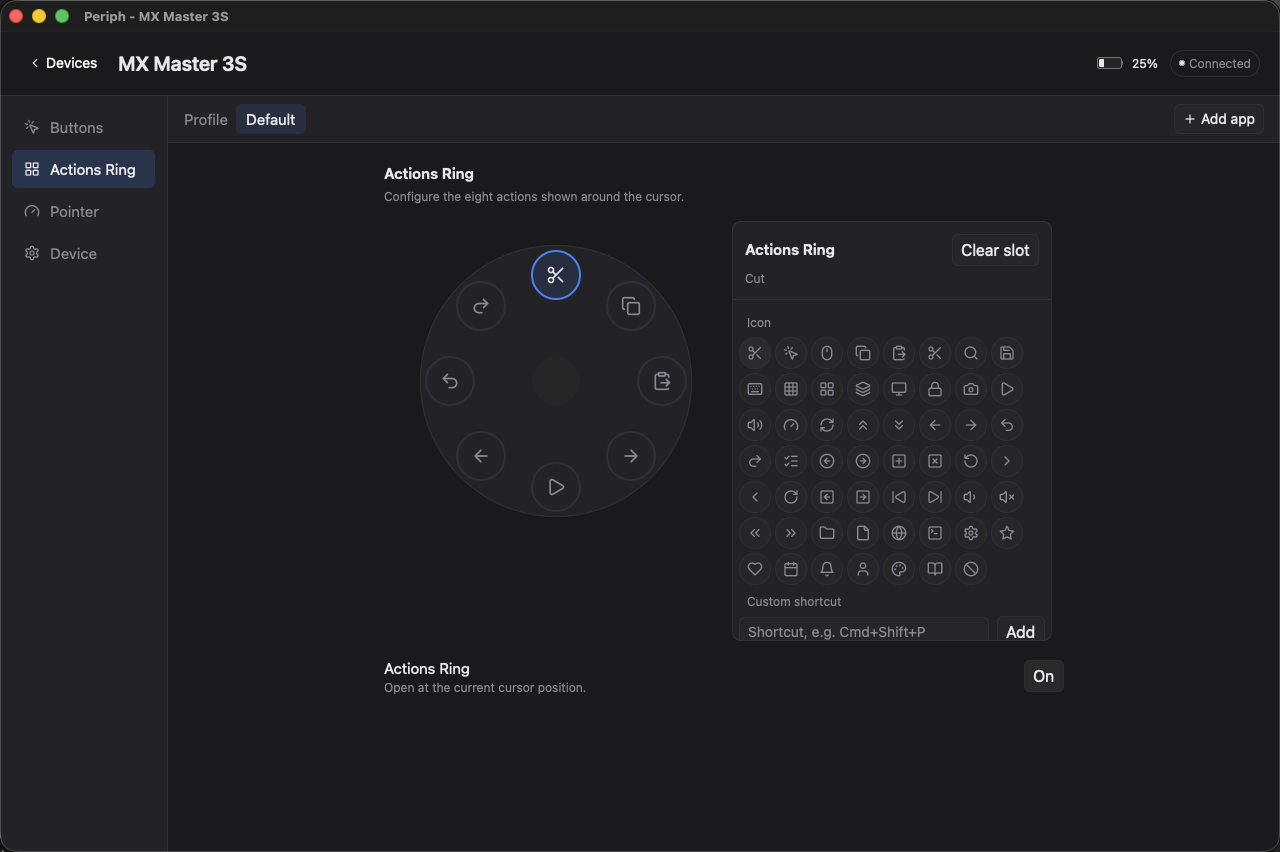The height and width of the screenshot is (852, 1280).
Task: Select the Copy slot on the ring
Action: click(x=631, y=306)
